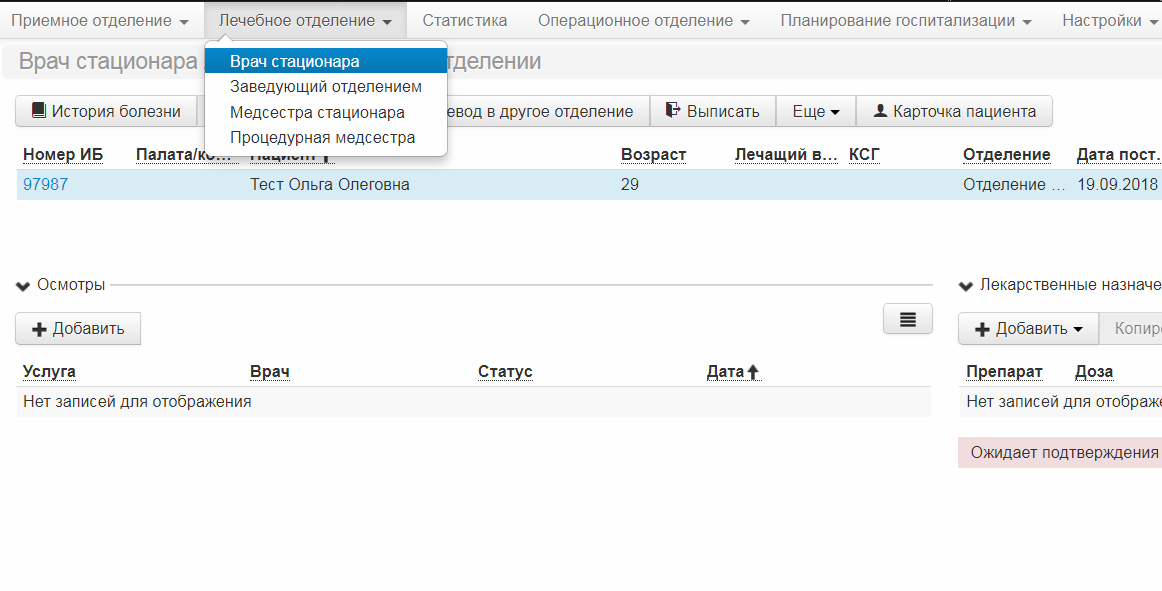Open Планирование госпитализации menu

pos(906,21)
